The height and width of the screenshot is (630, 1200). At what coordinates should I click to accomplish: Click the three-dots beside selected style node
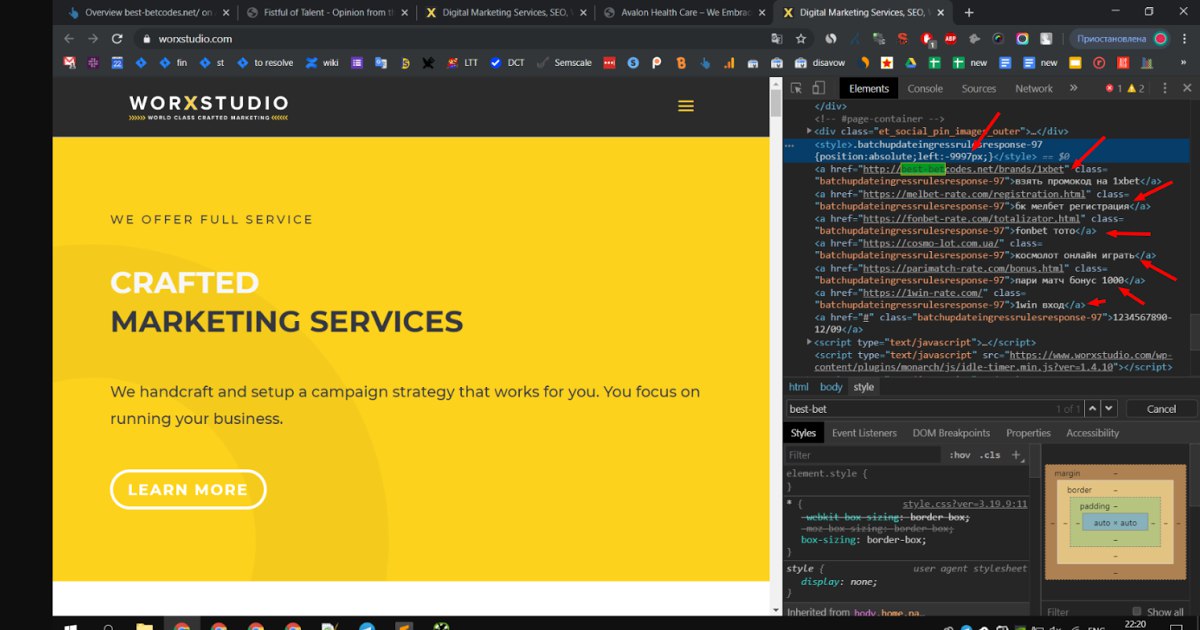click(x=791, y=145)
